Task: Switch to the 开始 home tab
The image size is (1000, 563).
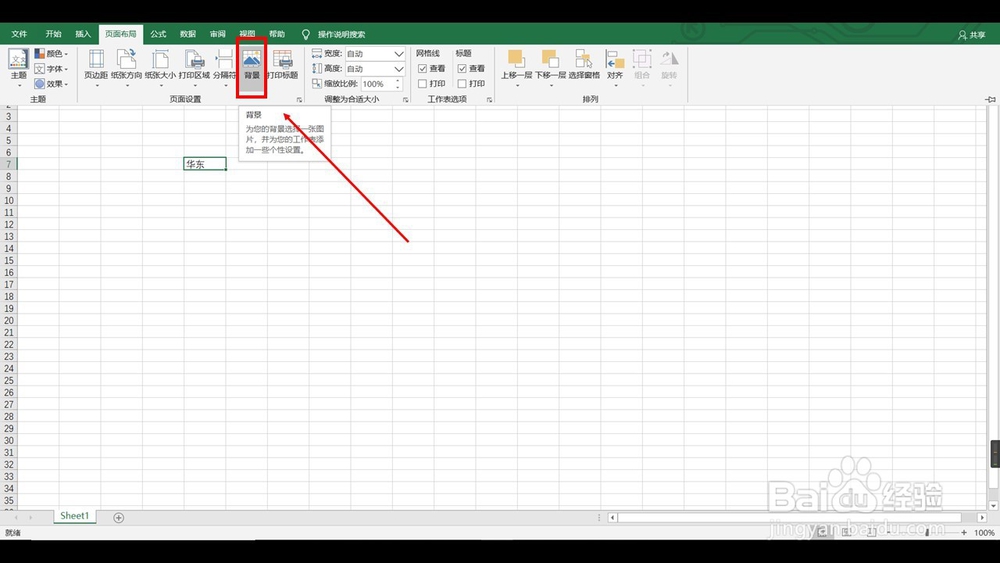Action: (54, 34)
